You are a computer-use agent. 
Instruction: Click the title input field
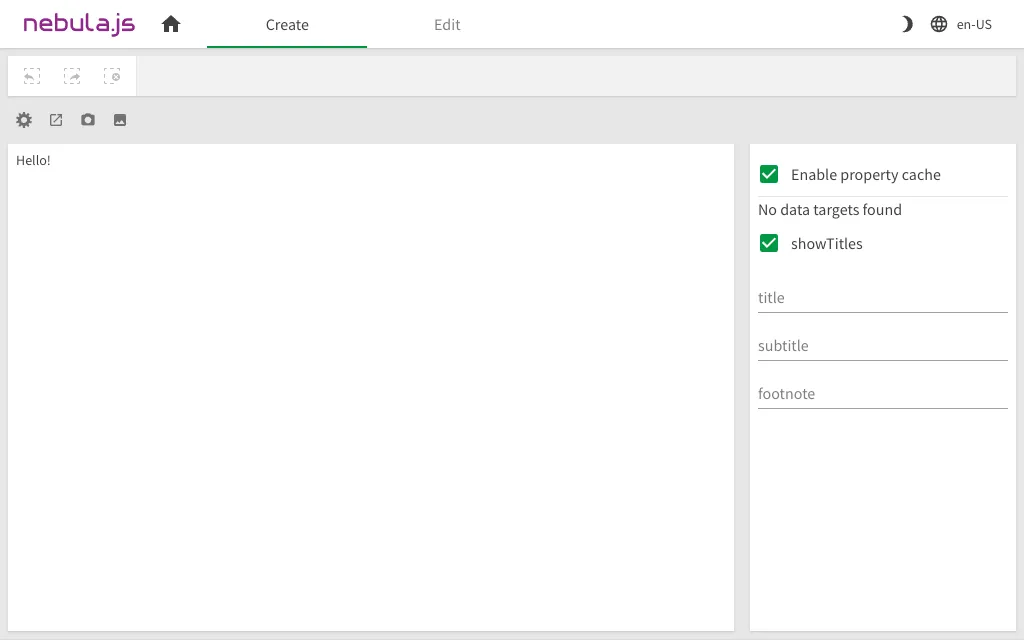click(882, 298)
